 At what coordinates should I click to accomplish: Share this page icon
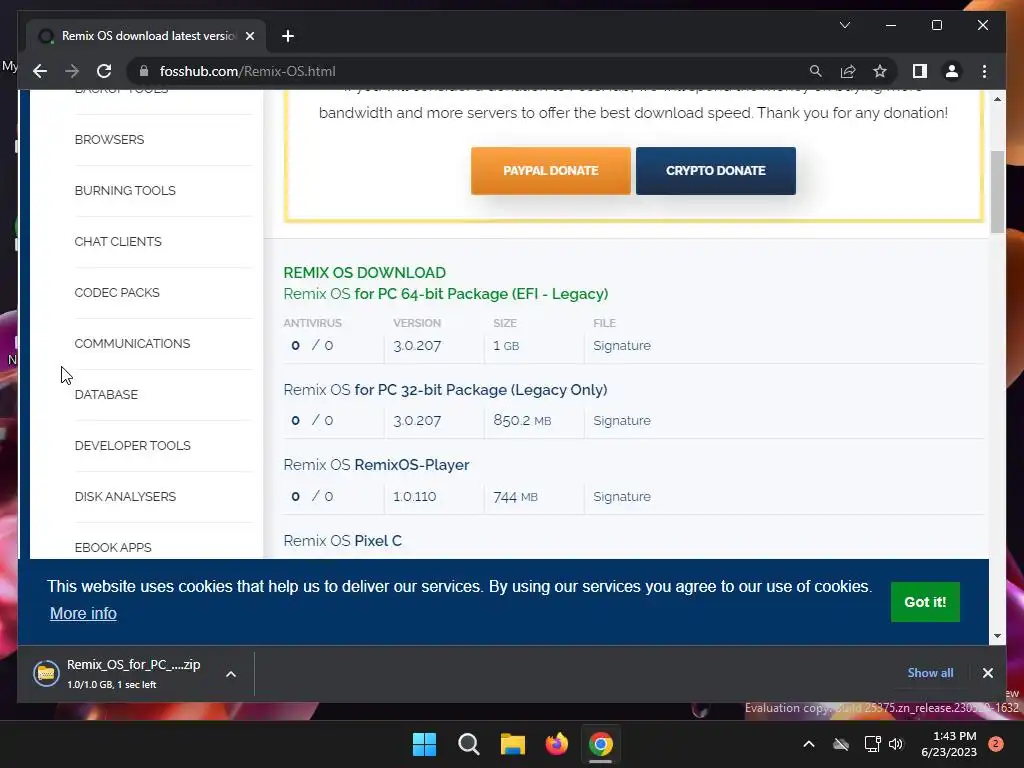(x=848, y=71)
